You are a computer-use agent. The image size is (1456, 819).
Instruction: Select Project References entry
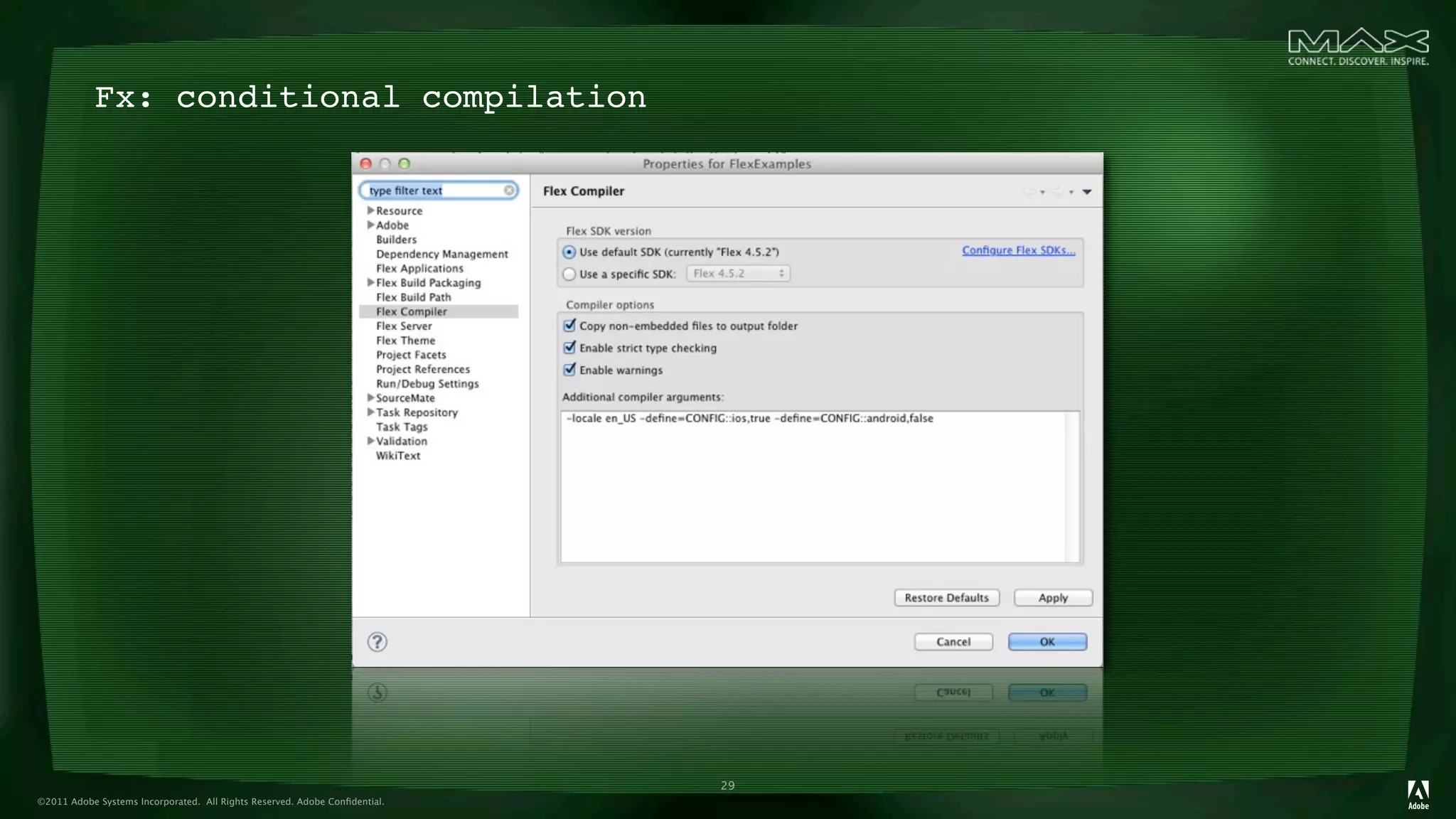pos(423,369)
